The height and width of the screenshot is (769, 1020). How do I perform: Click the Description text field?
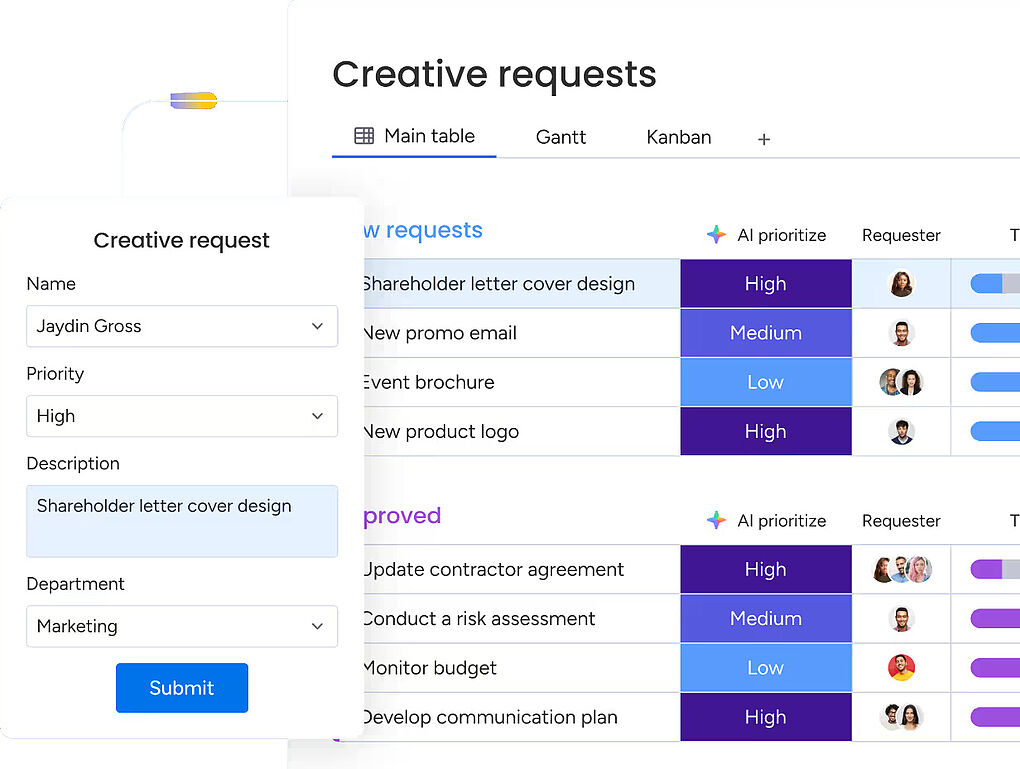(181, 521)
